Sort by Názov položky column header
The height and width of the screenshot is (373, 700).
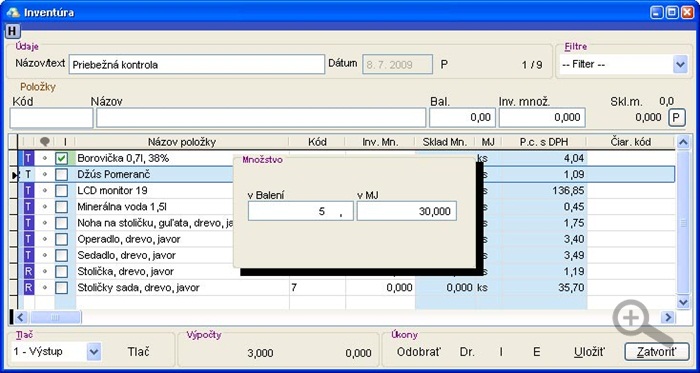(x=182, y=142)
